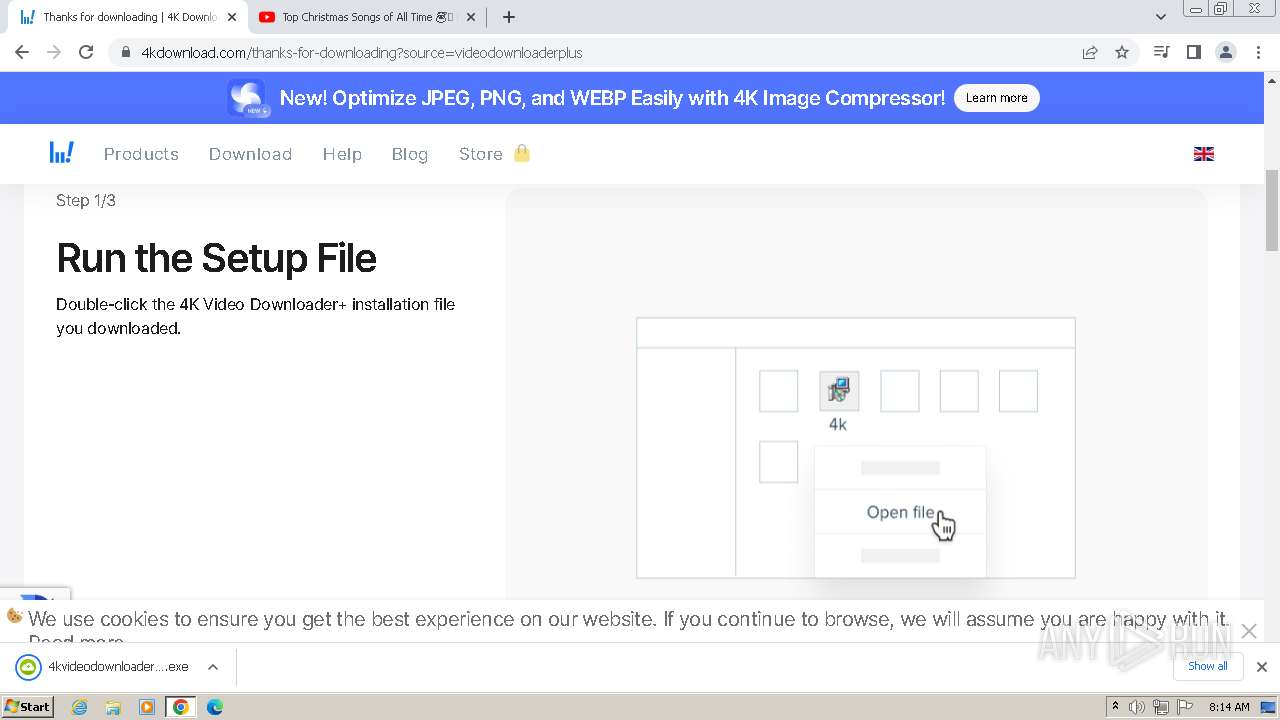Viewport: 1280px width, 720px height.
Task: Click page vertical scrollbar thumb
Action: [1272, 210]
